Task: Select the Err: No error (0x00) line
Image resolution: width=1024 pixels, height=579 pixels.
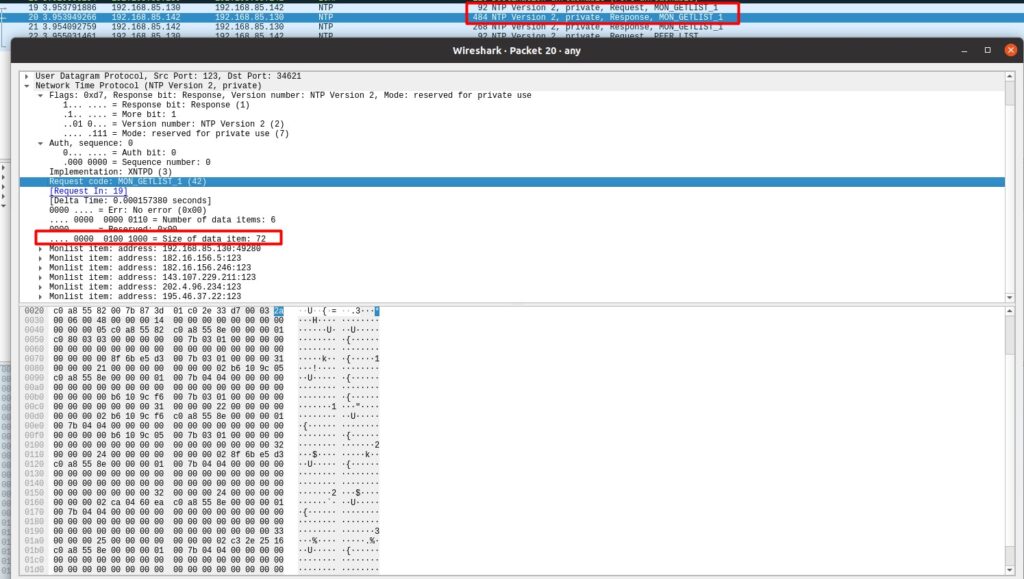Action: pos(127,210)
